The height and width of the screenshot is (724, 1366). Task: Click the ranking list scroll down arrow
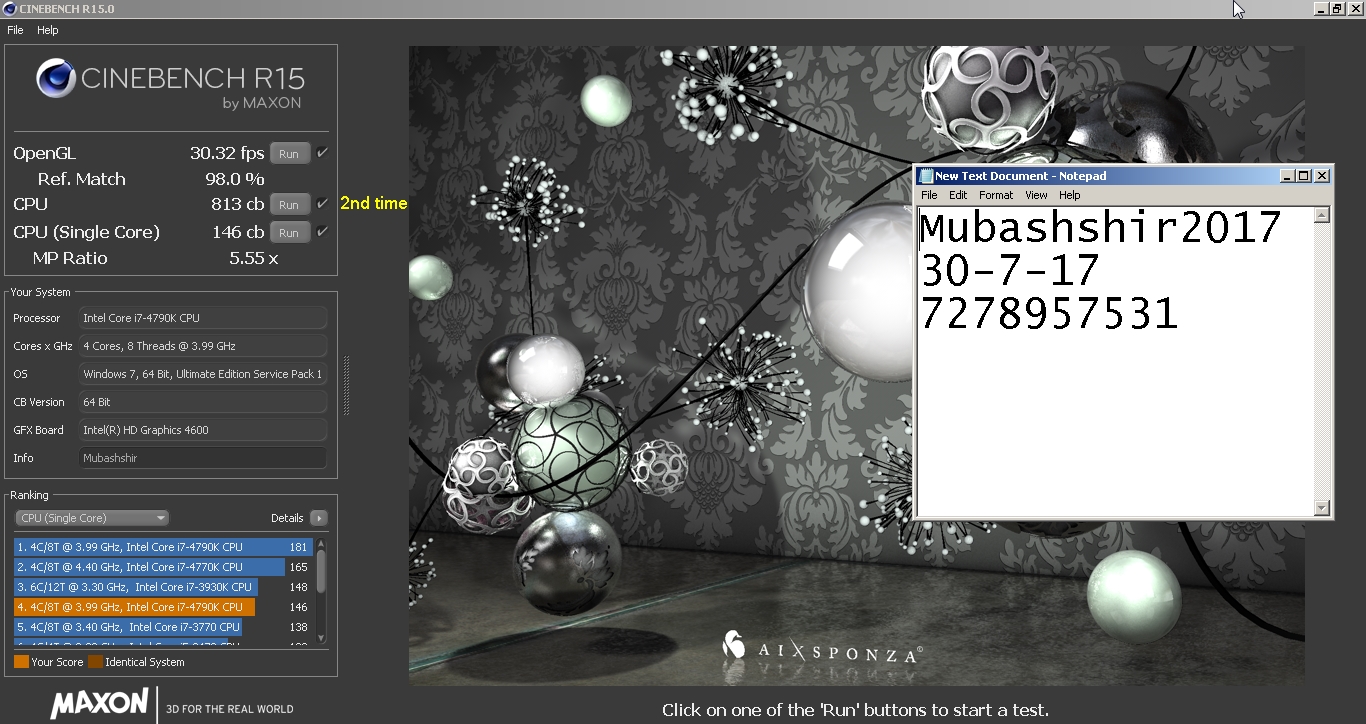(321, 638)
